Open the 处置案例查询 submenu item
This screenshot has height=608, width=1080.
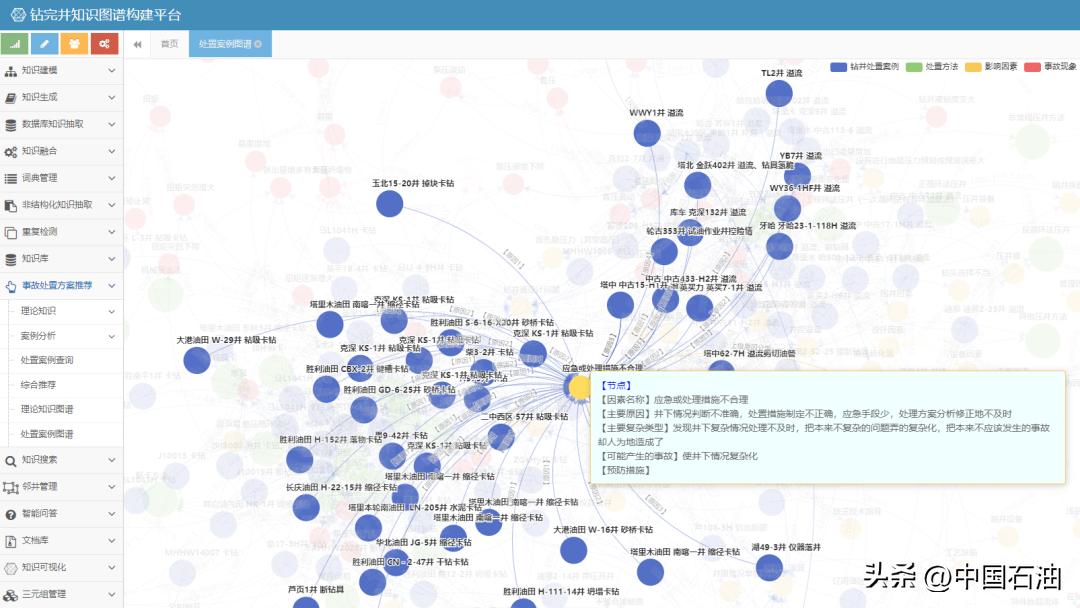pyautogui.click(x=47, y=360)
